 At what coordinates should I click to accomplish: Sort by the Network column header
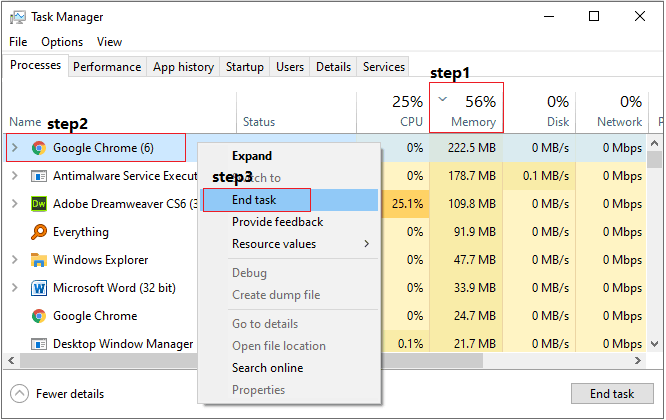pyautogui.click(x=612, y=112)
